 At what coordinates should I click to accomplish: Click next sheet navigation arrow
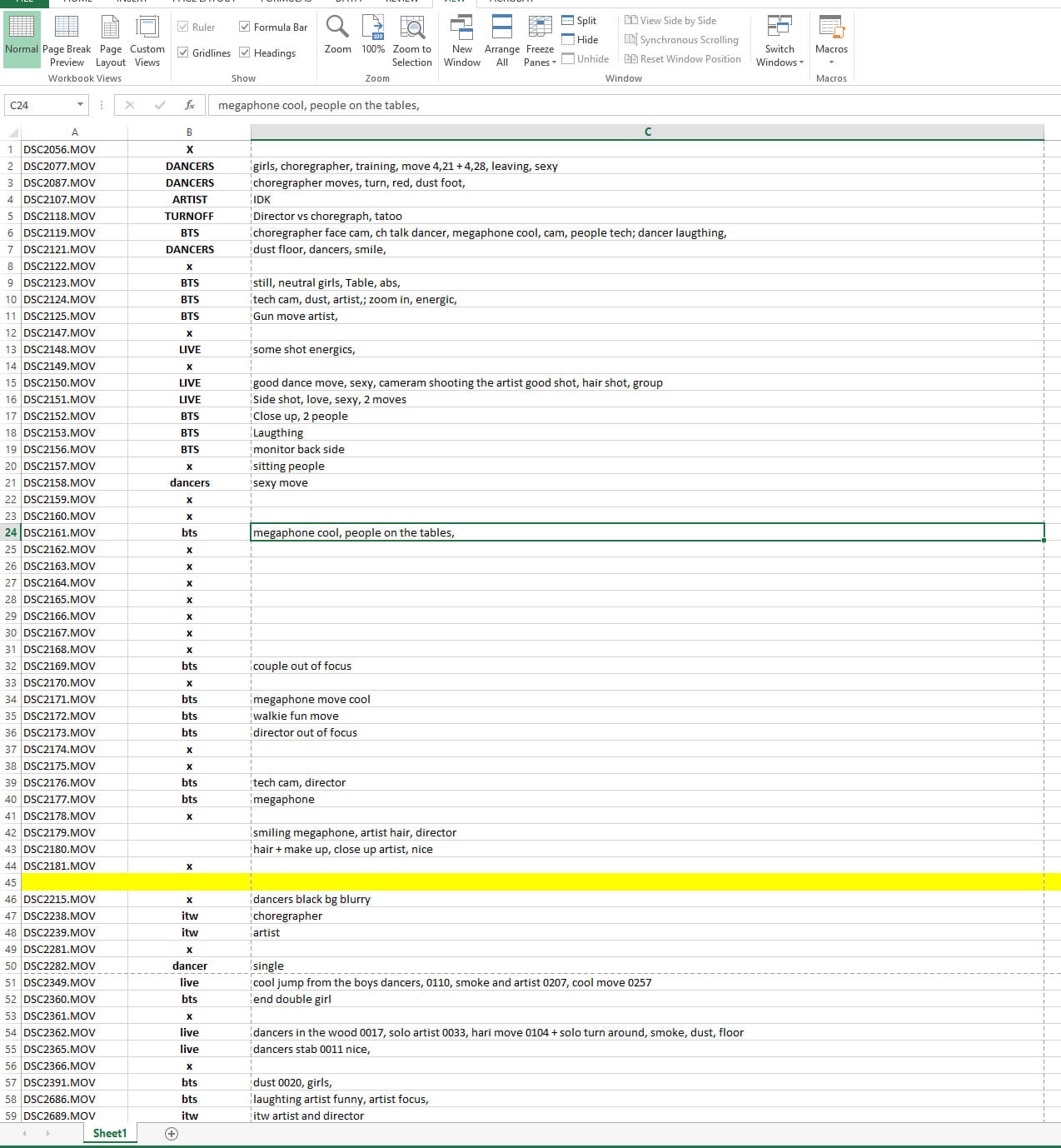point(47,1133)
